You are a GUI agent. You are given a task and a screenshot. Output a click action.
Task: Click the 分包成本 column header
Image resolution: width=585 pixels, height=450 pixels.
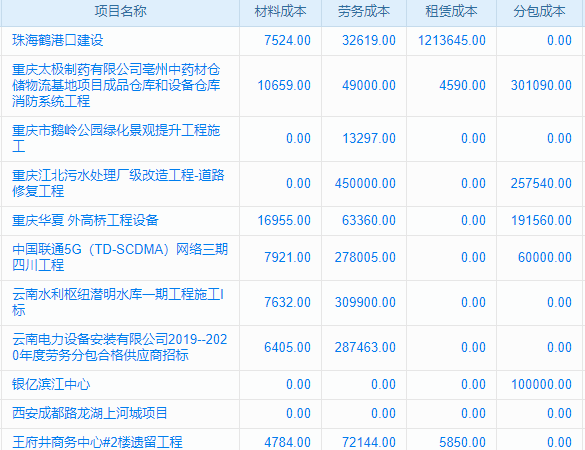(539, 12)
